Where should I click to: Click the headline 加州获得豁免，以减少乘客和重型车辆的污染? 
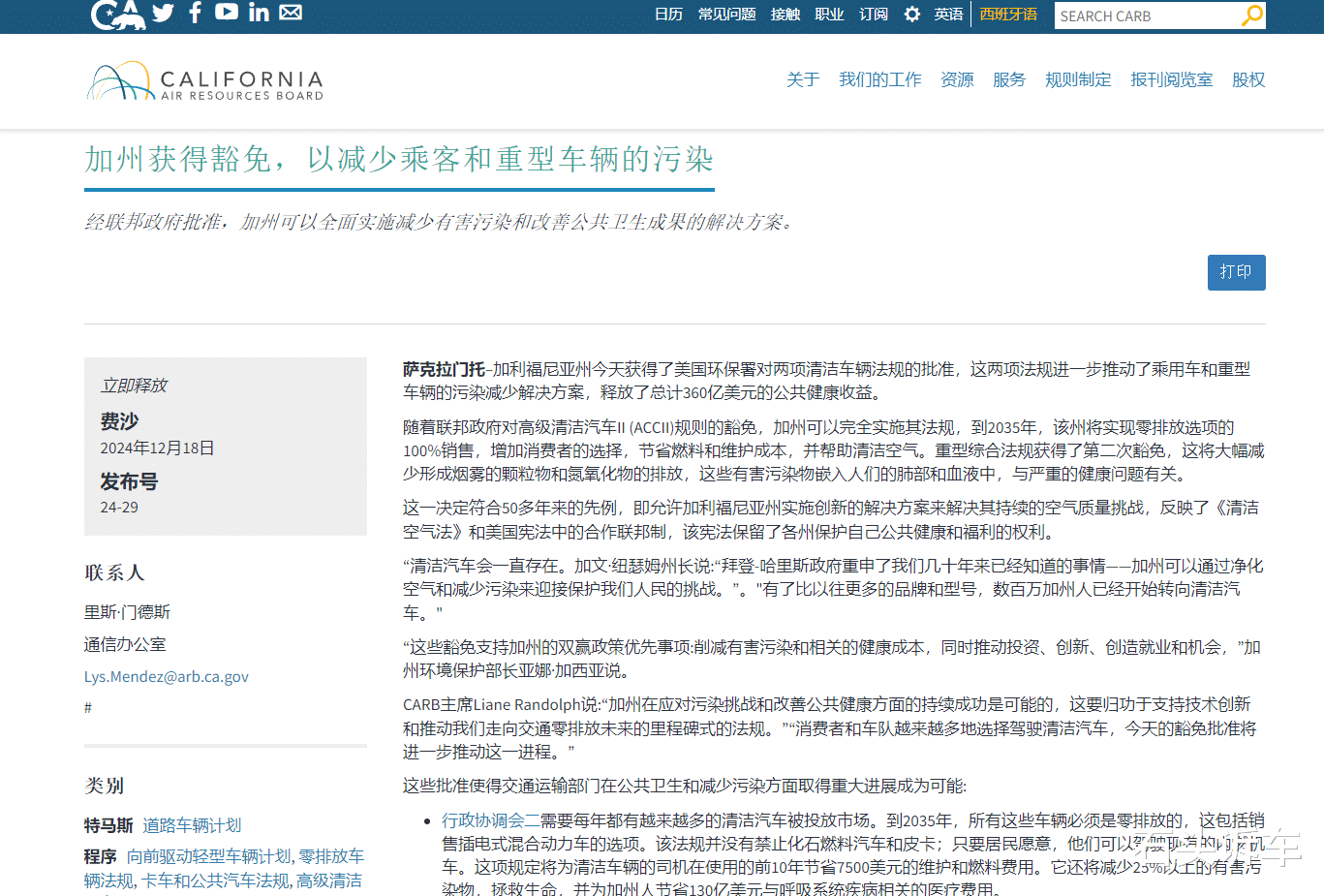tap(399, 159)
